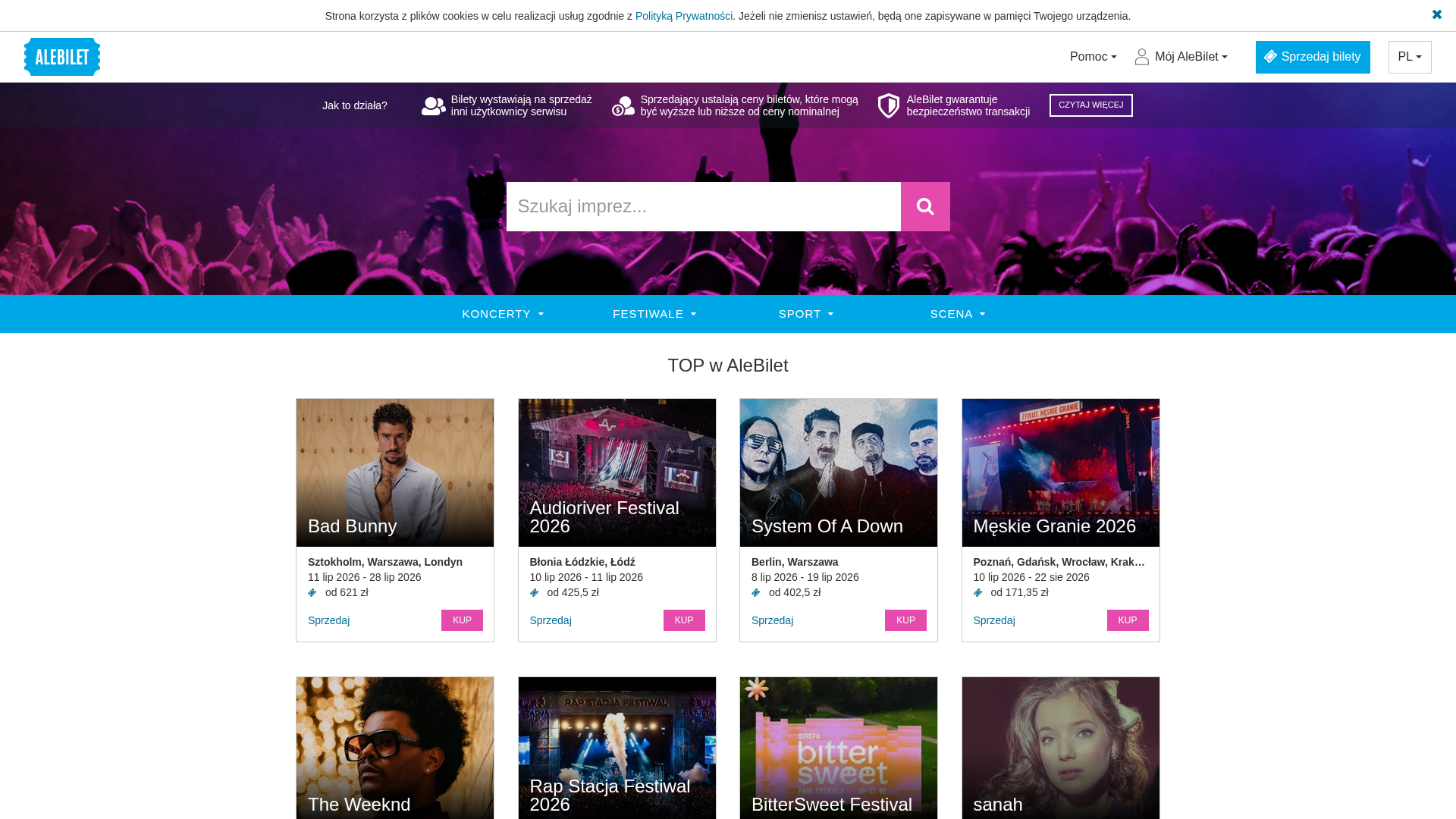Click the AleBilet logo

point(62,57)
